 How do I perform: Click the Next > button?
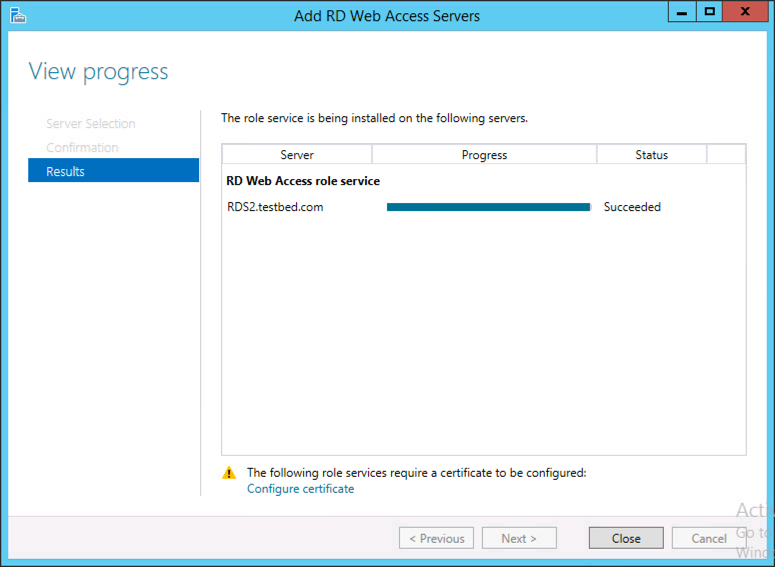519,538
